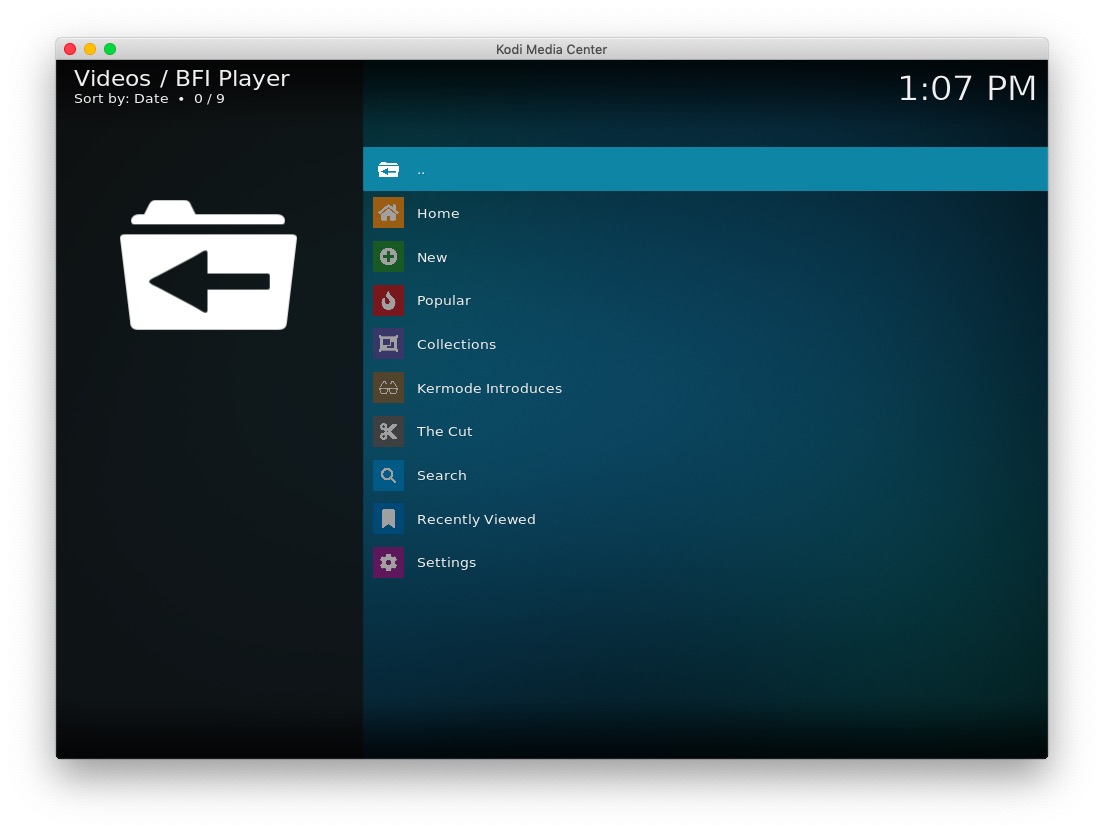Click the green New plus icon

pyautogui.click(x=388, y=257)
